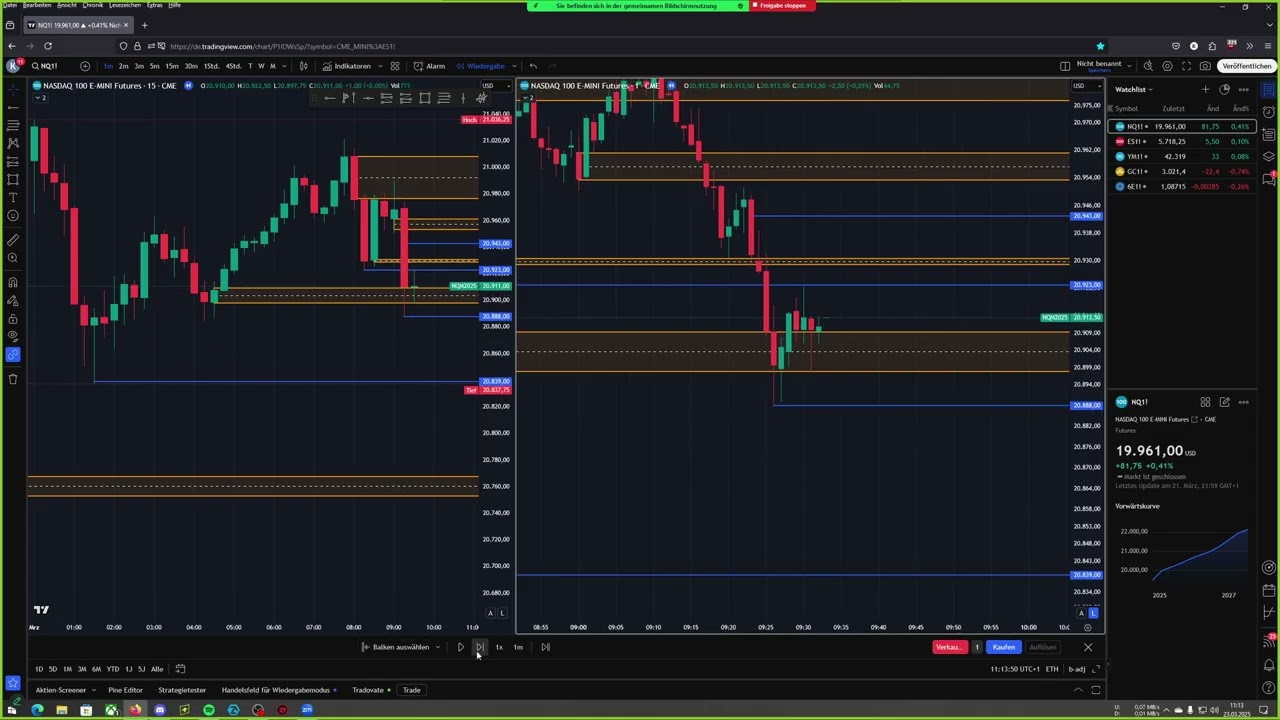Select the 15m timeframe
This screenshot has width=1280, height=720.
tap(172, 66)
